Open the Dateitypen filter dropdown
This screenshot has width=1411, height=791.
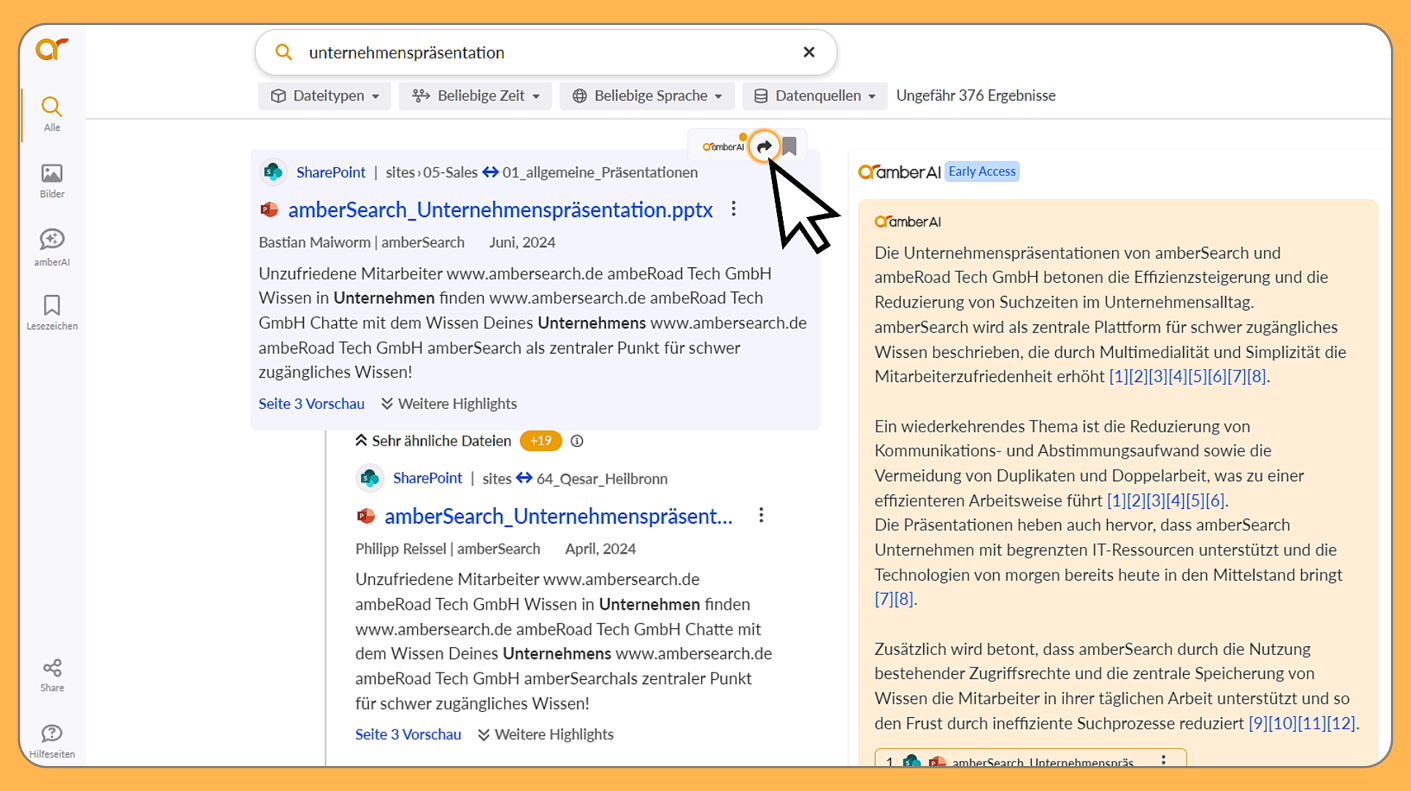[x=325, y=96]
